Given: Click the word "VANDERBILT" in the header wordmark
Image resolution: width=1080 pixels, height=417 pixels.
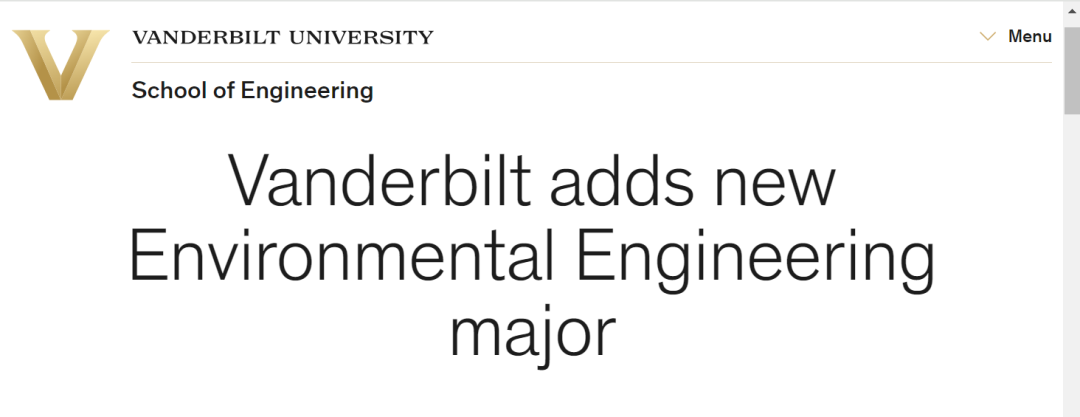Looking at the screenshot, I should [x=206, y=37].
